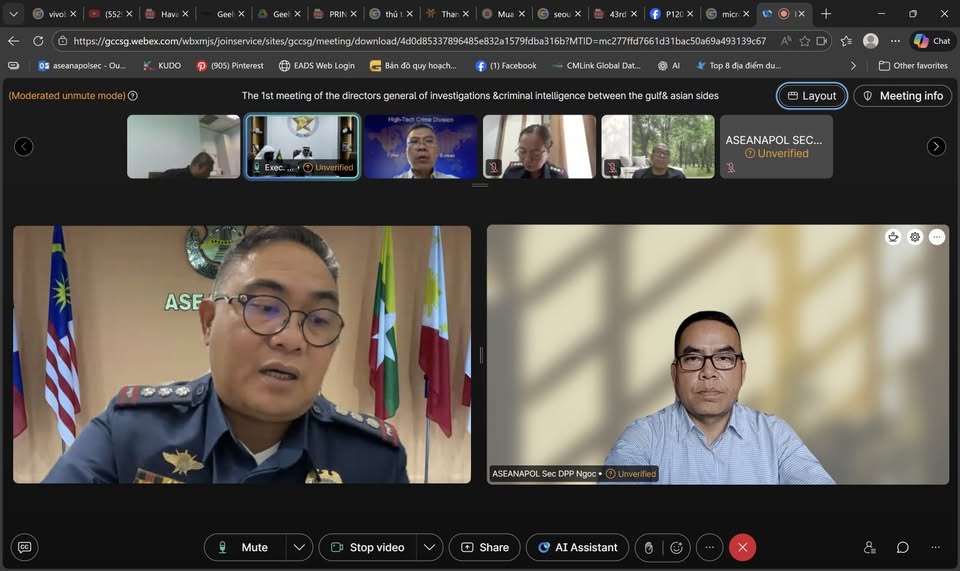Click the Meeting info button
The image size is (960, 571).
click(x=902, y=96)
